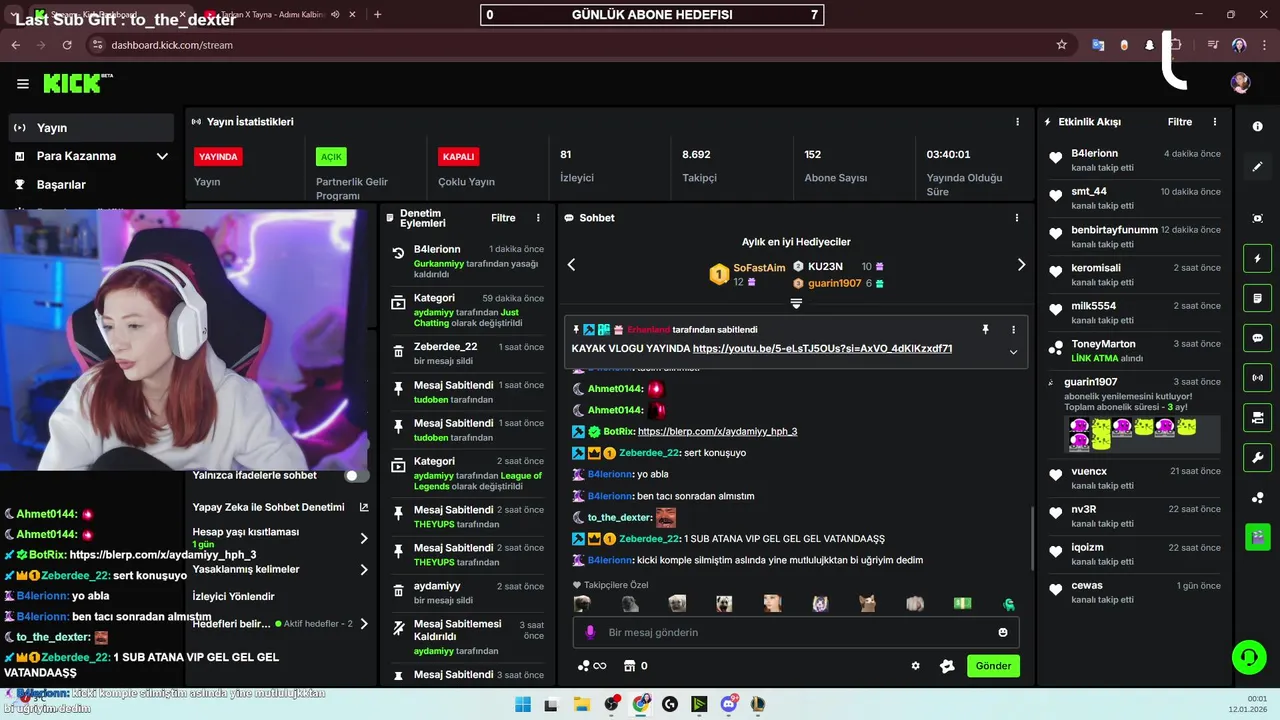Click the pencil edit icon in sidebar
This screenshot has width=1280, height=720.
click(1258, 167)
